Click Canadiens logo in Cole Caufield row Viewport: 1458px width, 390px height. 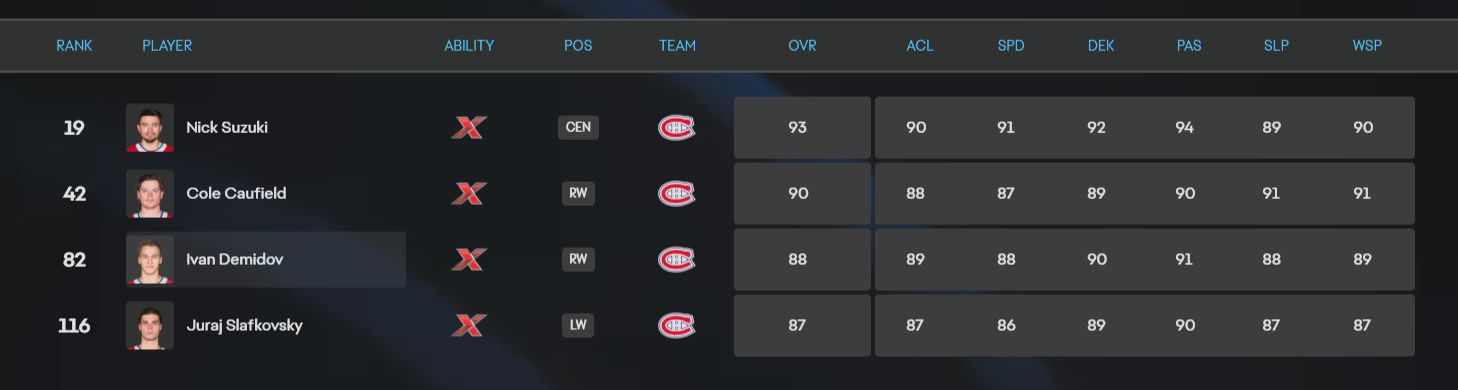pos(677,193)
